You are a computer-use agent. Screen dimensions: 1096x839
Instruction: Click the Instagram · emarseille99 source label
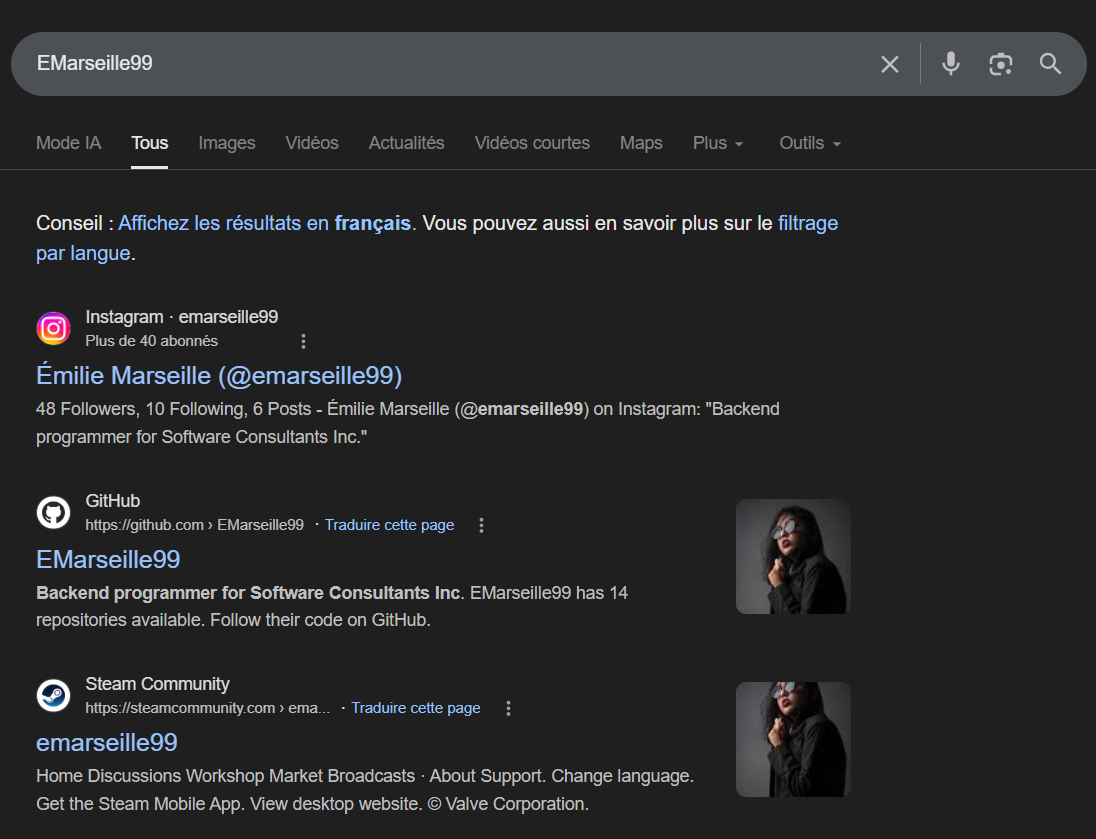(182, 317)
